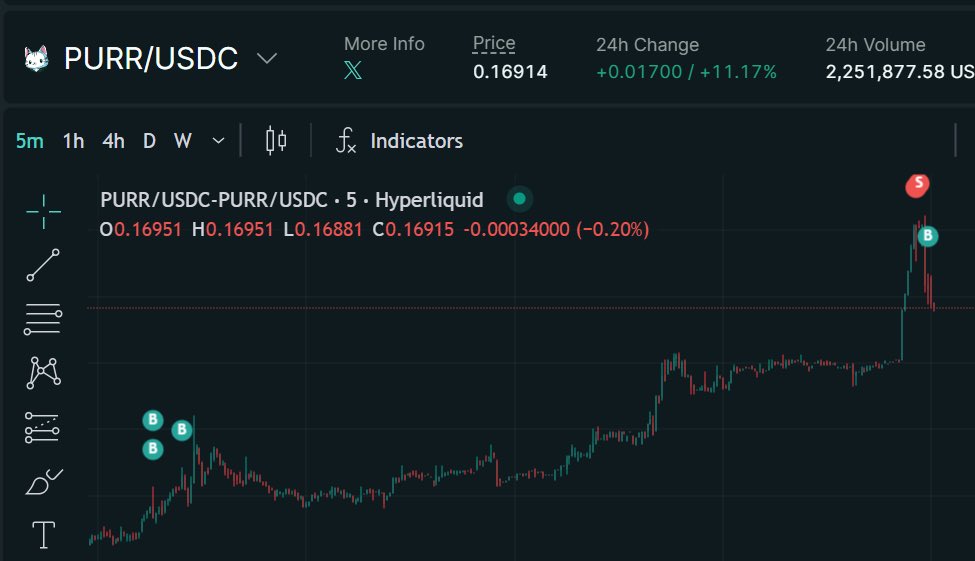Click the More Info label
Image resolution: width=975 pixels, height=561 pixels.
point(384,44)
